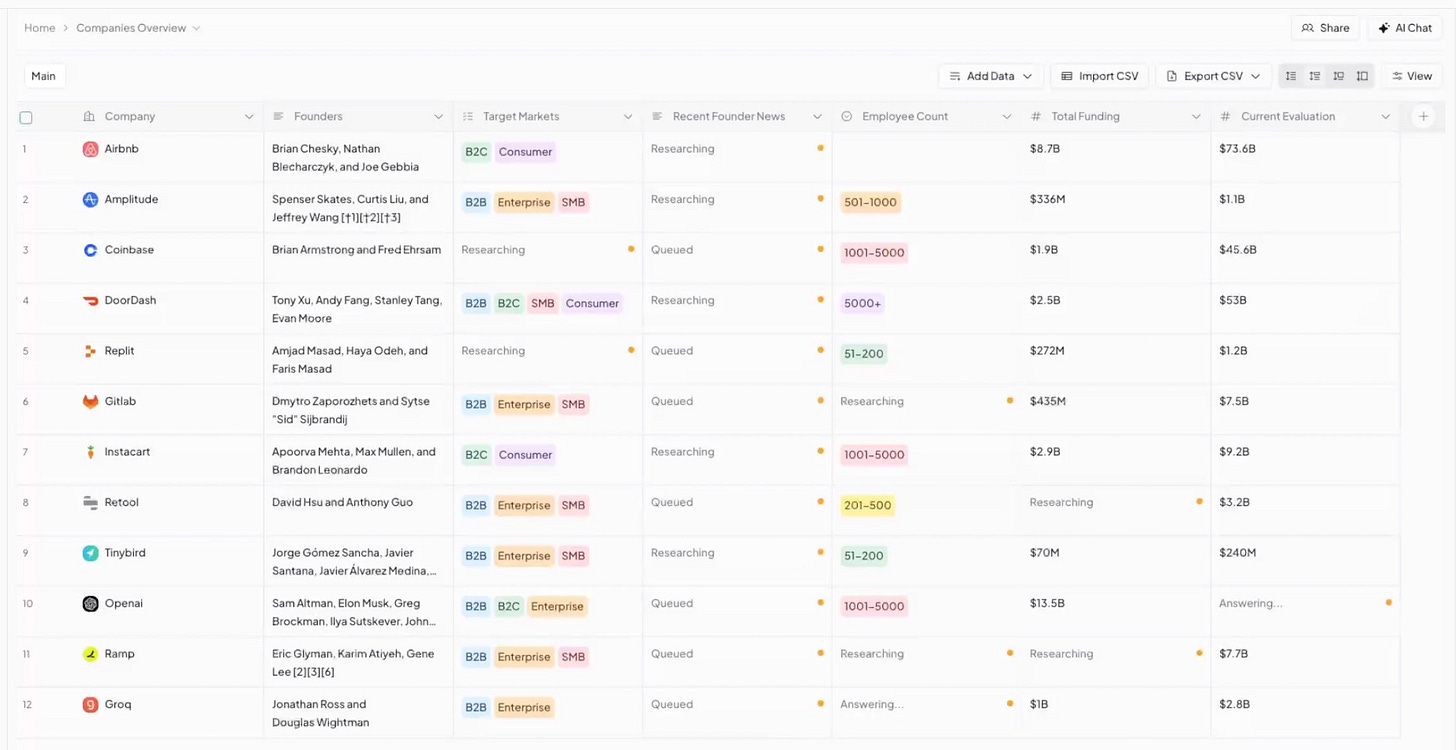
Task: Select the first row-height icon in toolbar
Action: [1291, 76]
